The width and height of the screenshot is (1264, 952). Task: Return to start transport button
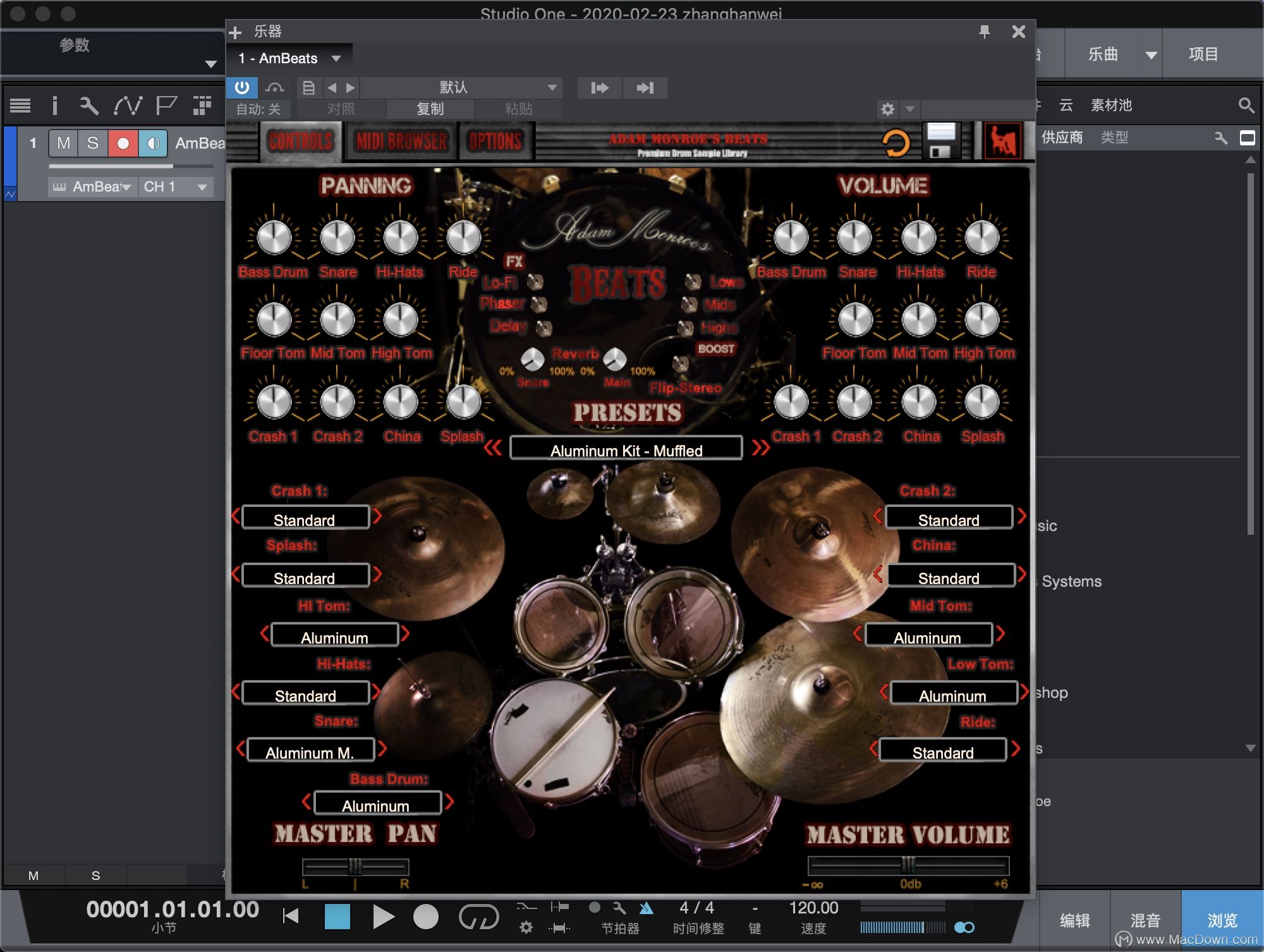click(x=291, y=916)
